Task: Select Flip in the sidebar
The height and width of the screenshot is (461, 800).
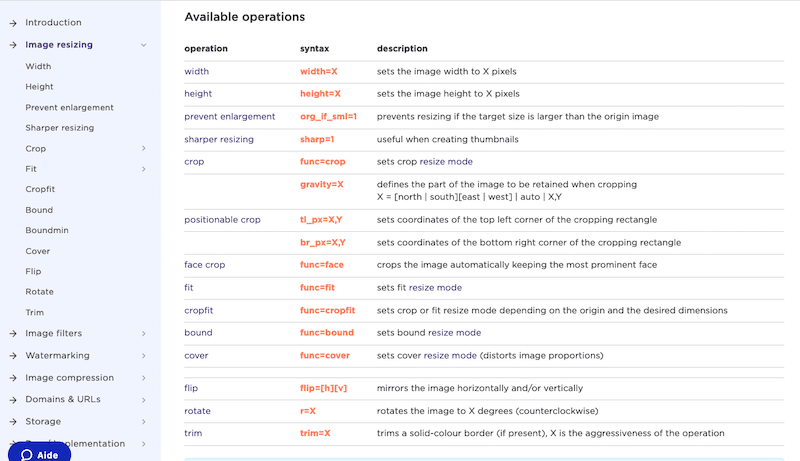Action: click(33, 272)
